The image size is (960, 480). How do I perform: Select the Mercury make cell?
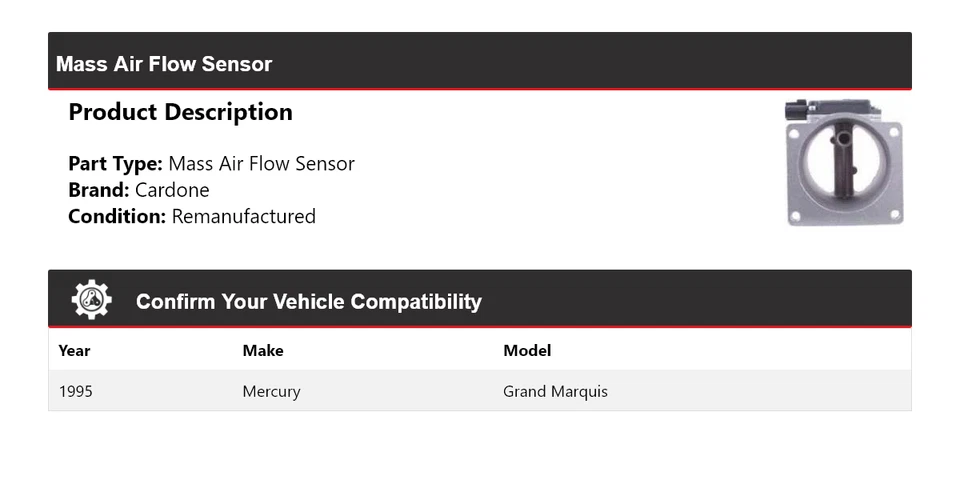(x=271, y=391)
